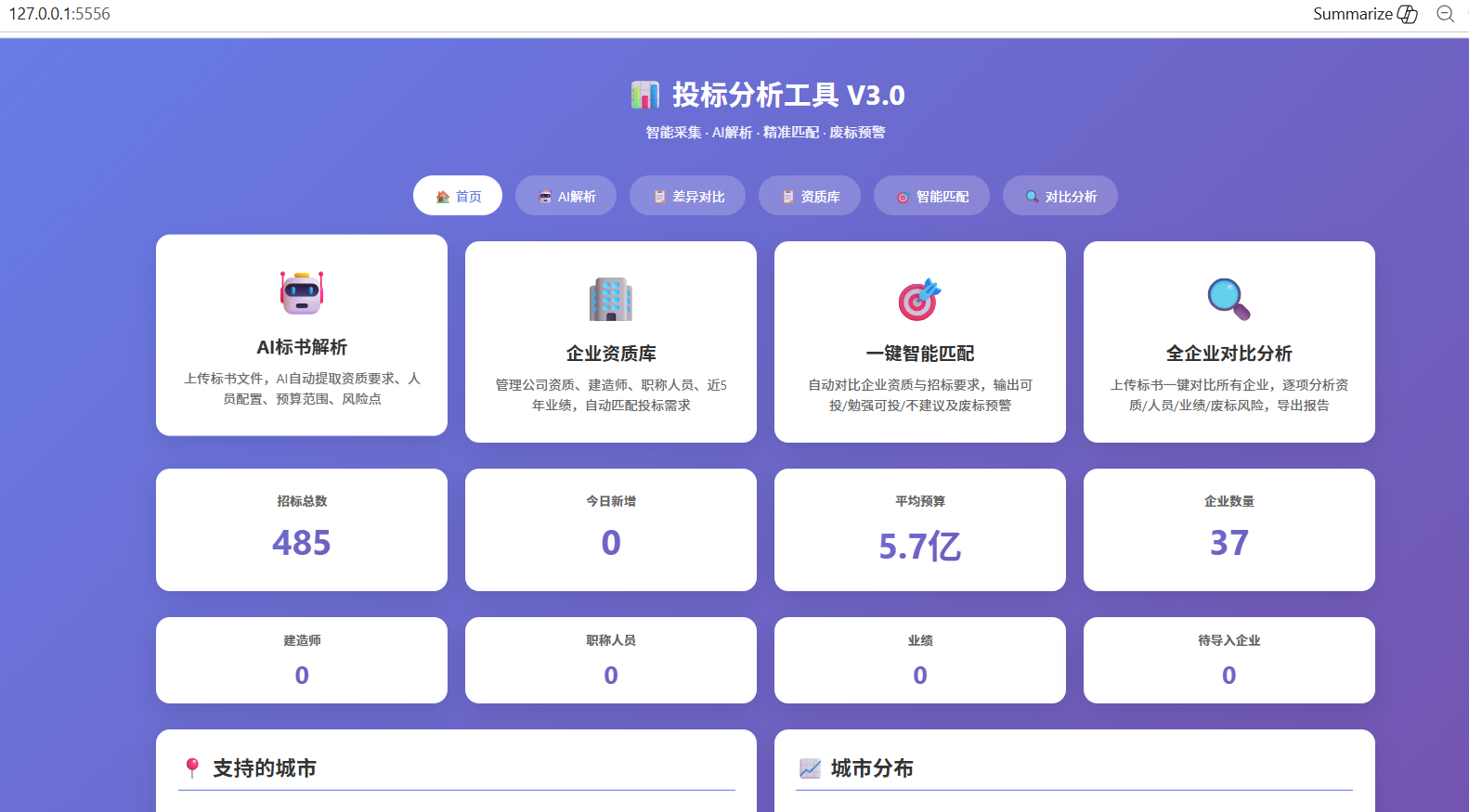This screenshot has height=812, width=1469.
Task: Click the 今日新增 label
Action: [x=611, y=501]
